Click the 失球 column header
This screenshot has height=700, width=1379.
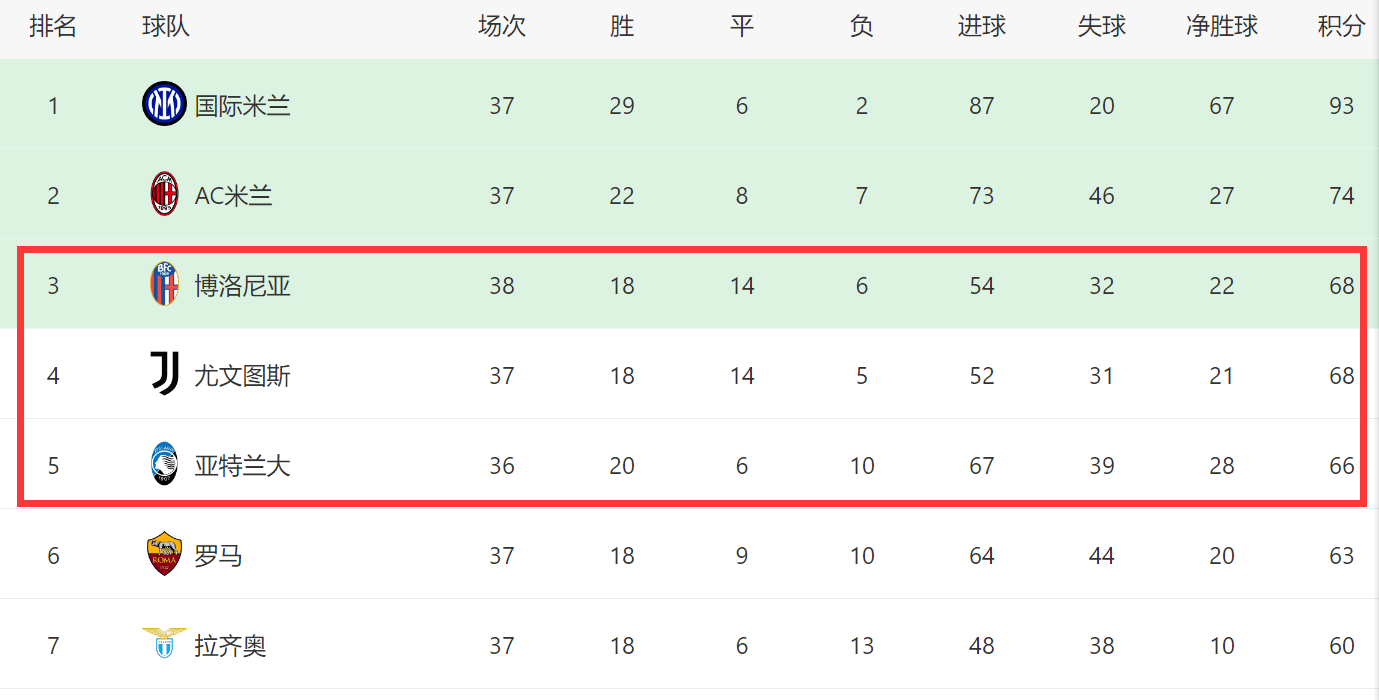pyautogui.click(x=1102, y=27)
